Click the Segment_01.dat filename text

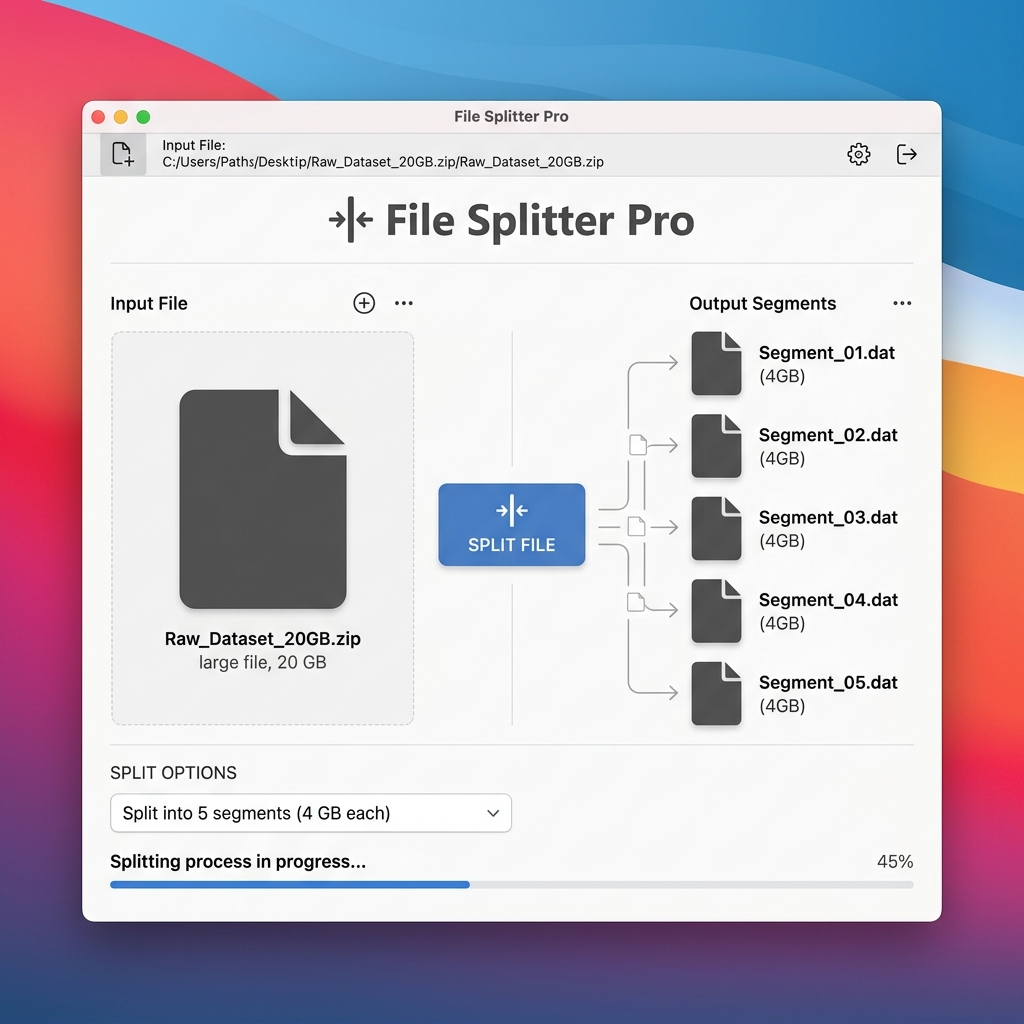point(826,353)
